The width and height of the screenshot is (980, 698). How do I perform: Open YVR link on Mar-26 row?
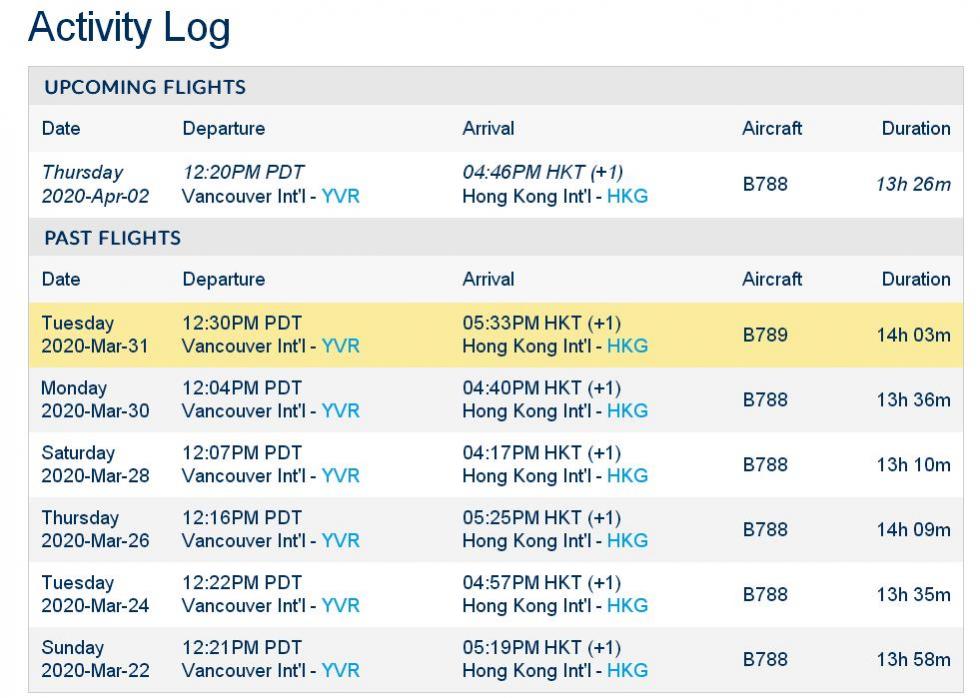click(x=340, y=541)
